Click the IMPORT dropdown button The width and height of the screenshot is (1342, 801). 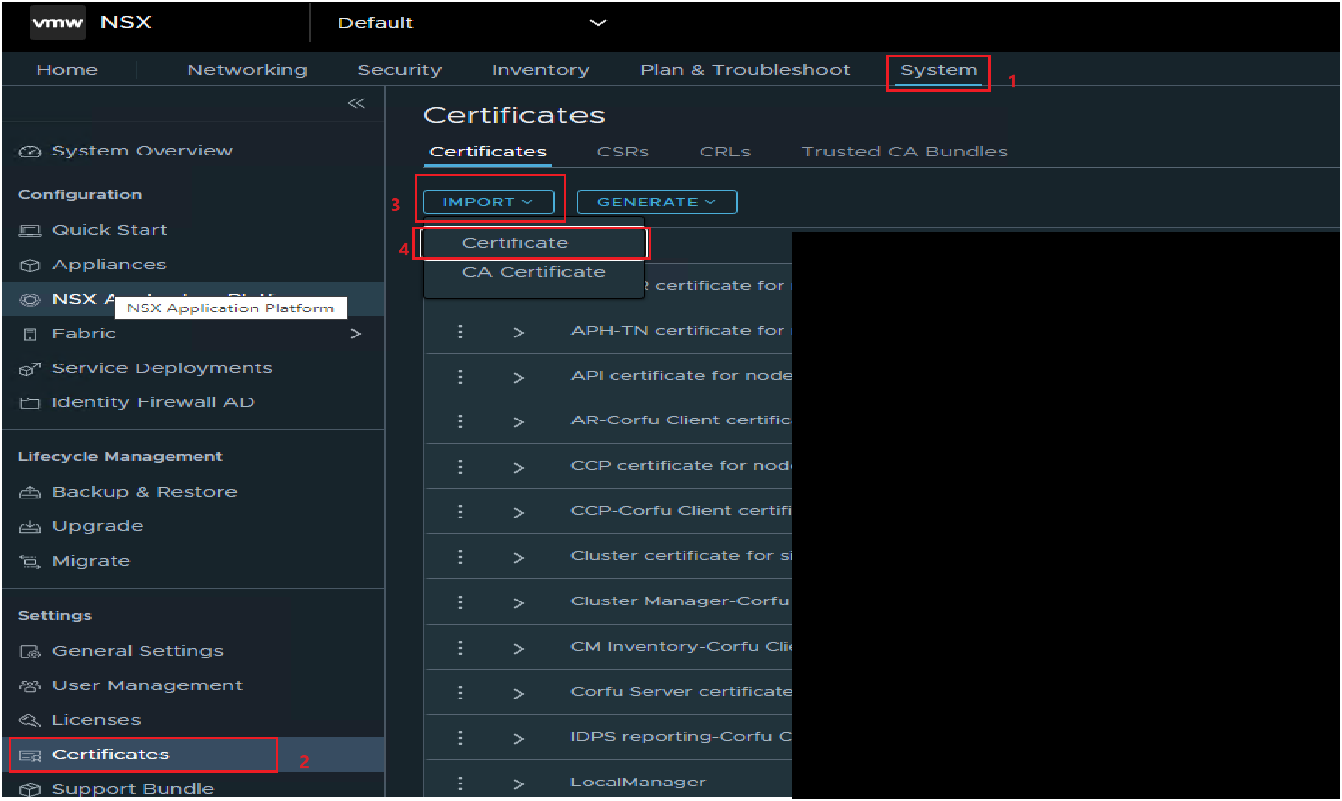488,202
